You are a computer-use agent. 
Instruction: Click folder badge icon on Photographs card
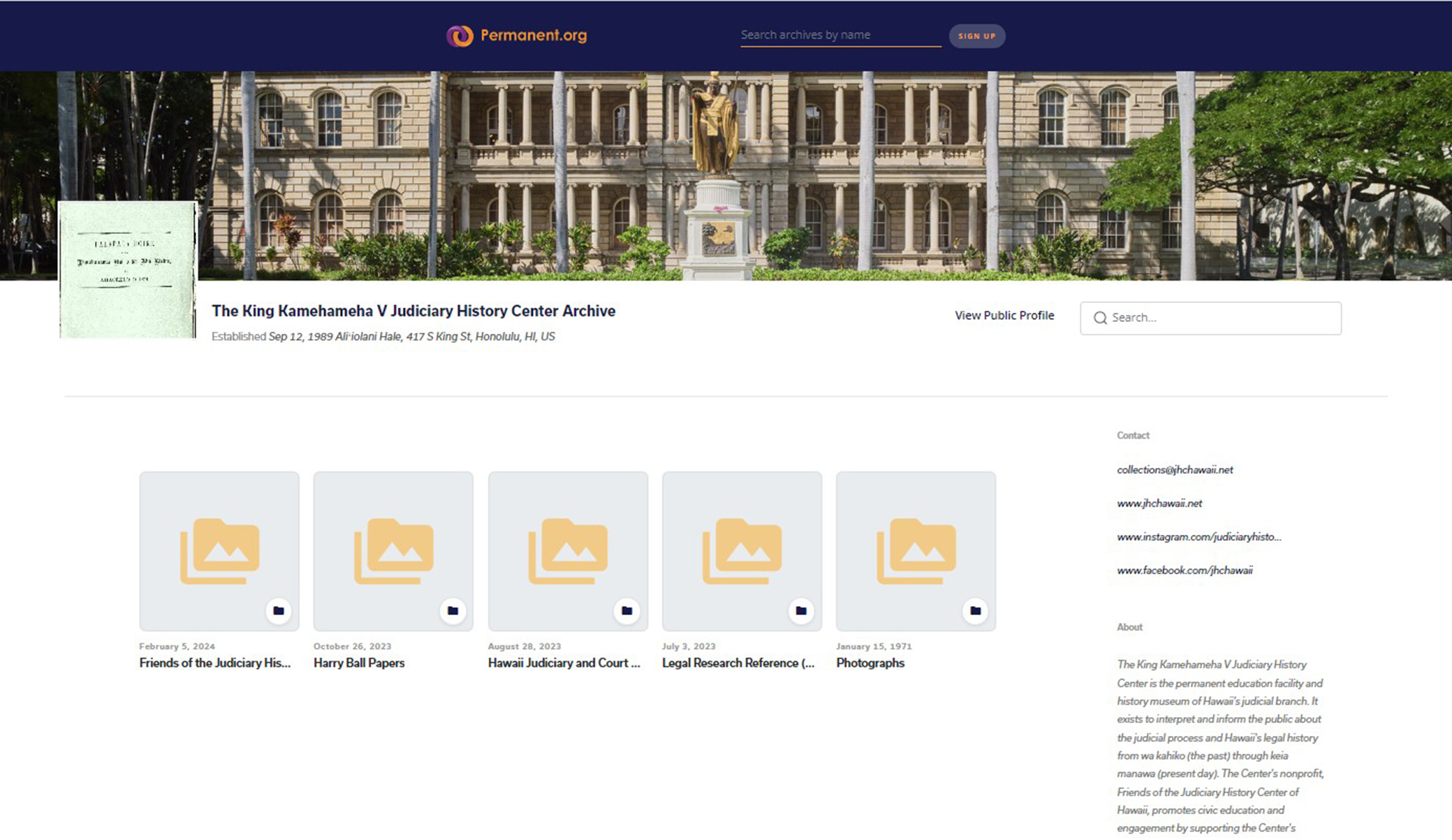[x=975, y=610]
